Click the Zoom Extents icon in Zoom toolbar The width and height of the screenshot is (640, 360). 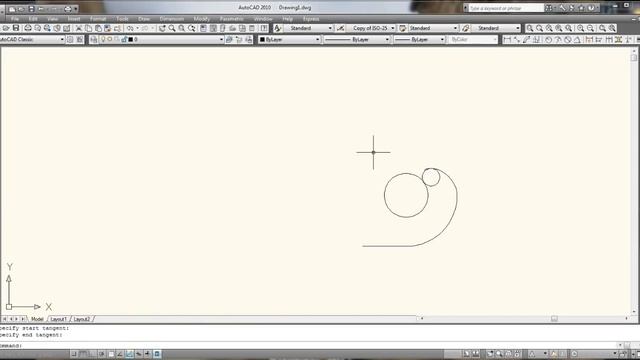(x=612, y=28)
